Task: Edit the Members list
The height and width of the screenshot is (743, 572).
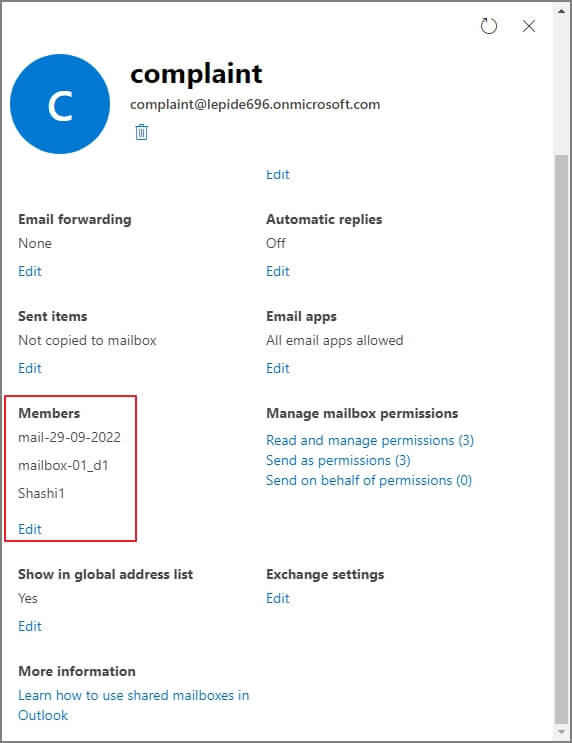Action: 30,529
